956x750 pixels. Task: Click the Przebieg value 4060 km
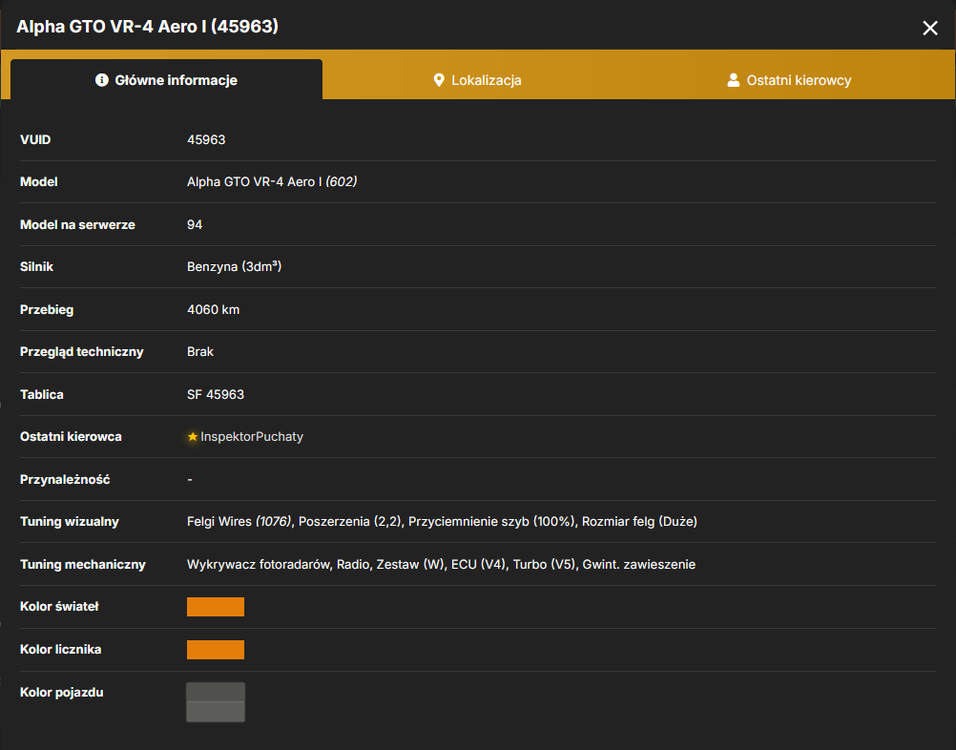213,309
